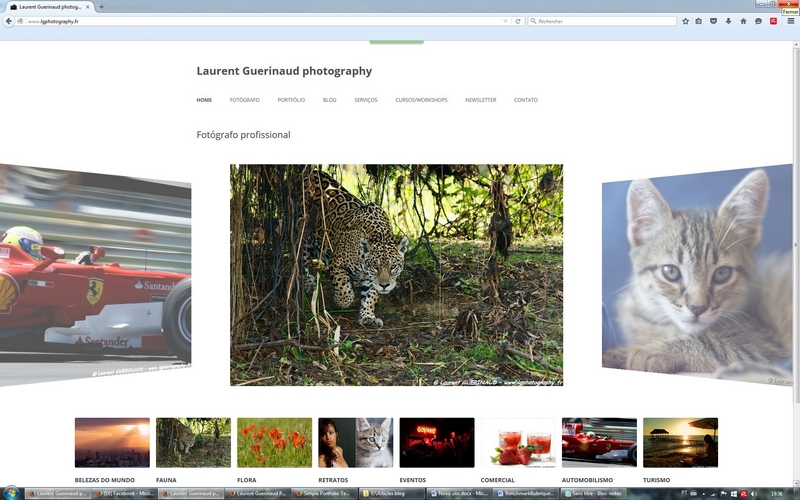The width and height of the screenshot is (800, 500).
Task: Reload the page with the refresh icon
Action: 518,21
